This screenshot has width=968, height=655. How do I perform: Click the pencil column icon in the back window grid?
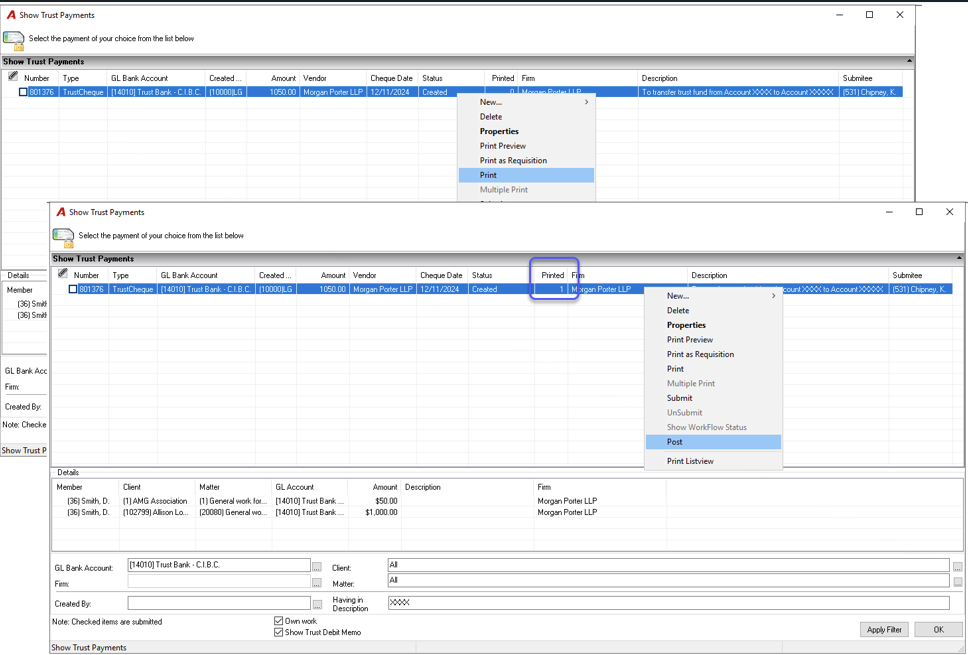[13, 77]
